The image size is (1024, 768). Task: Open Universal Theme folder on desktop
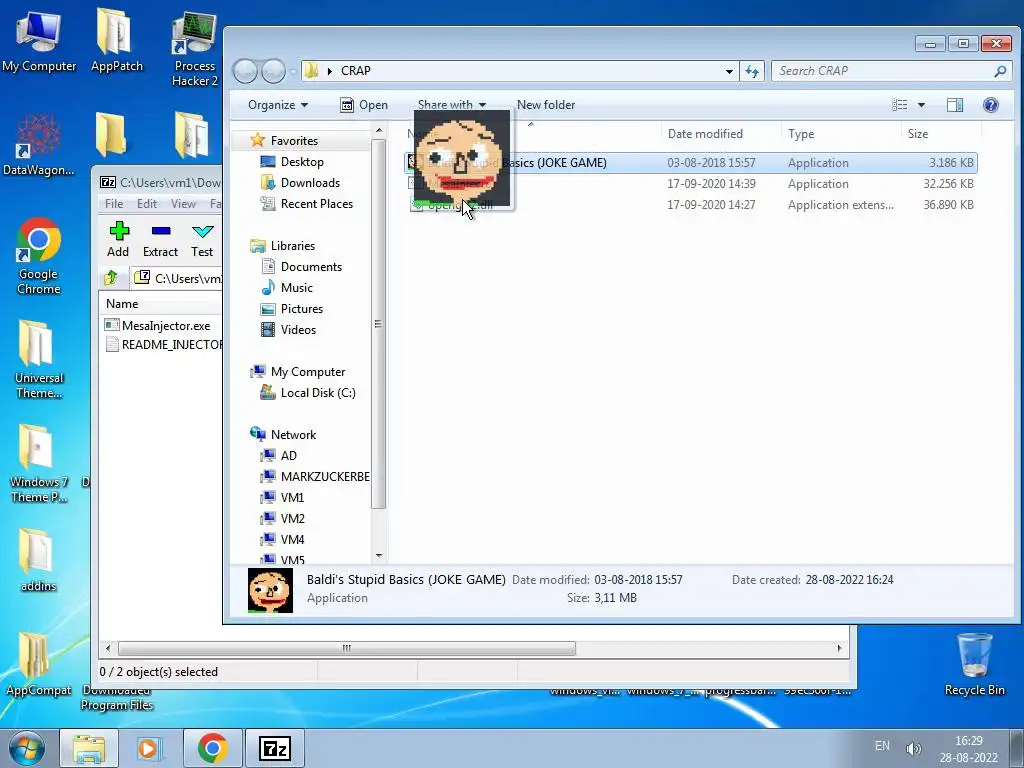(39, 359)
